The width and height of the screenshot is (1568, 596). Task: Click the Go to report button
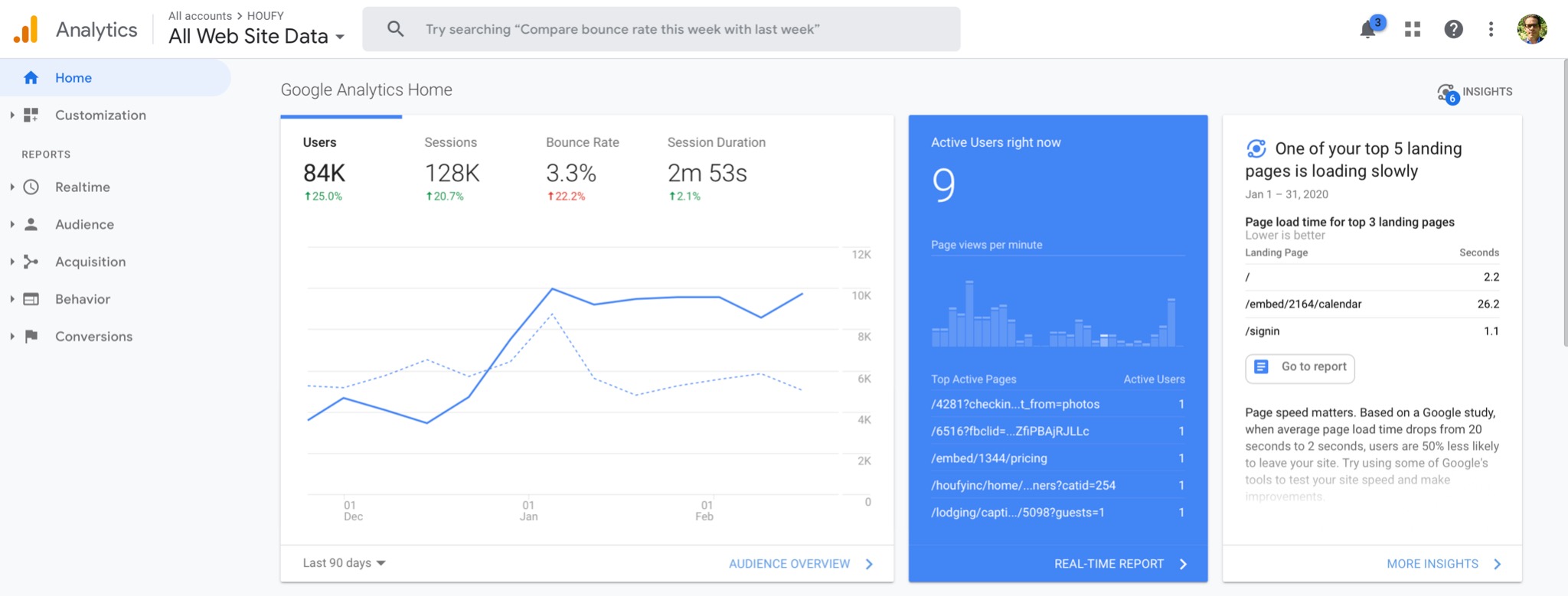coord(1299,367)
